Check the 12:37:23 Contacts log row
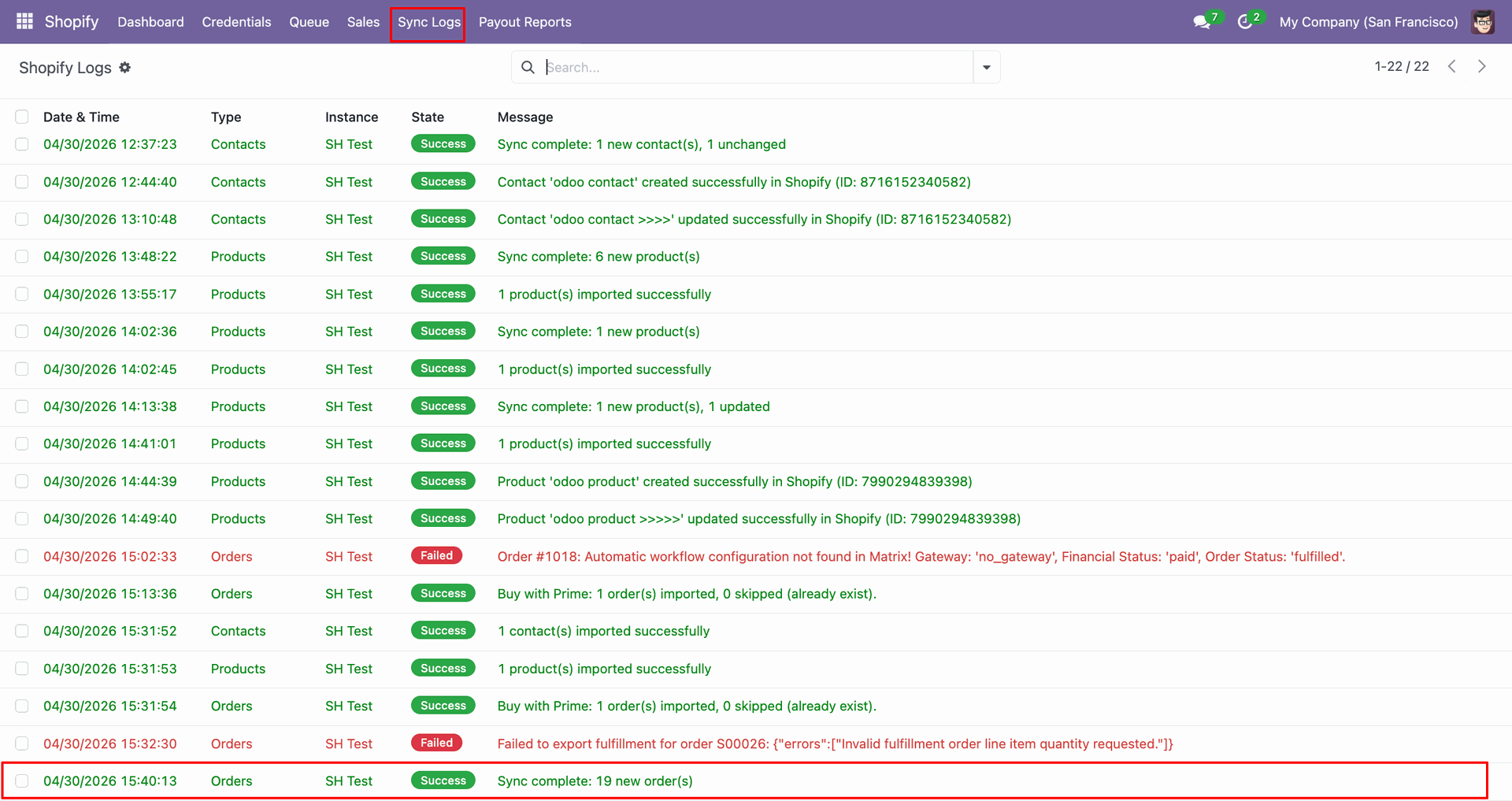 pyautogui.click(x=22, y=144)
